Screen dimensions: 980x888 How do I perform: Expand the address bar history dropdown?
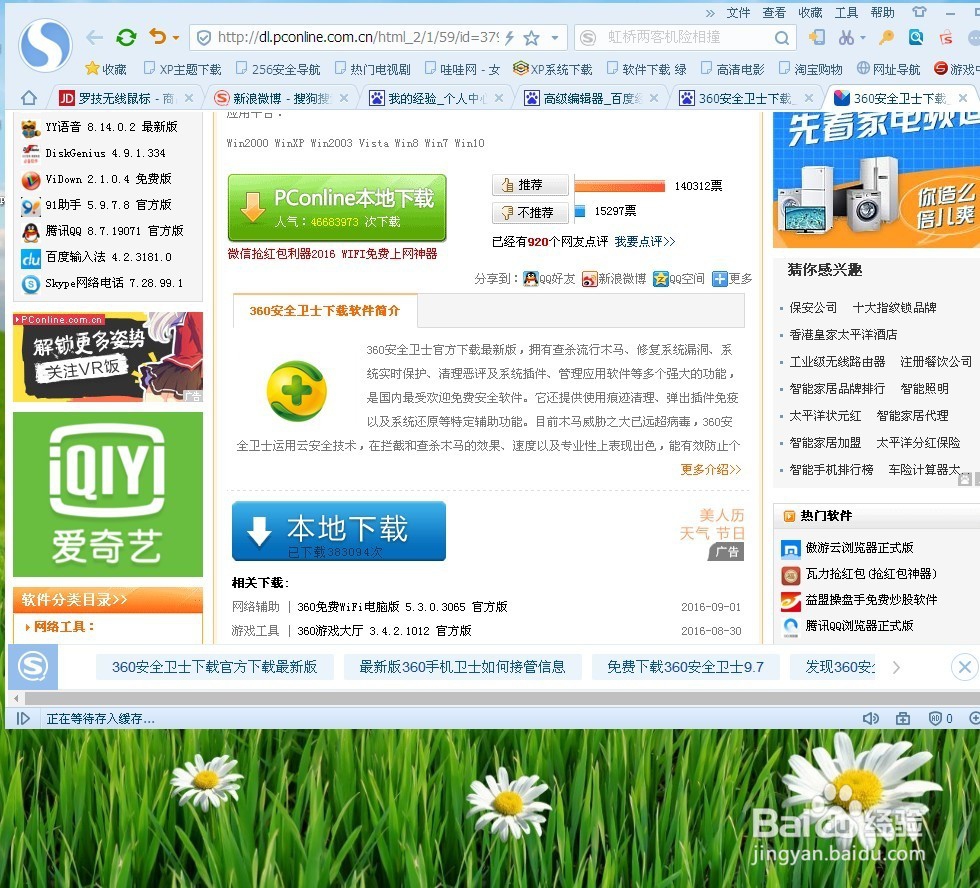point(555,38)
